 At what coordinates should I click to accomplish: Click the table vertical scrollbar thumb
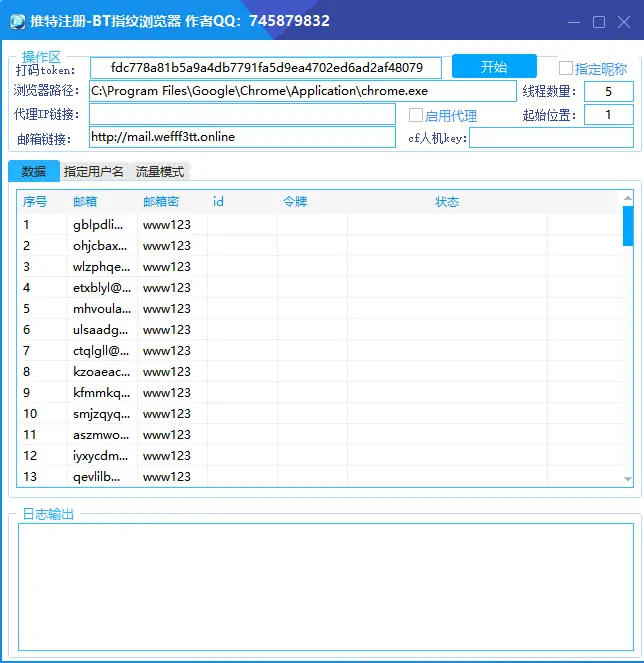click(628, 226)
